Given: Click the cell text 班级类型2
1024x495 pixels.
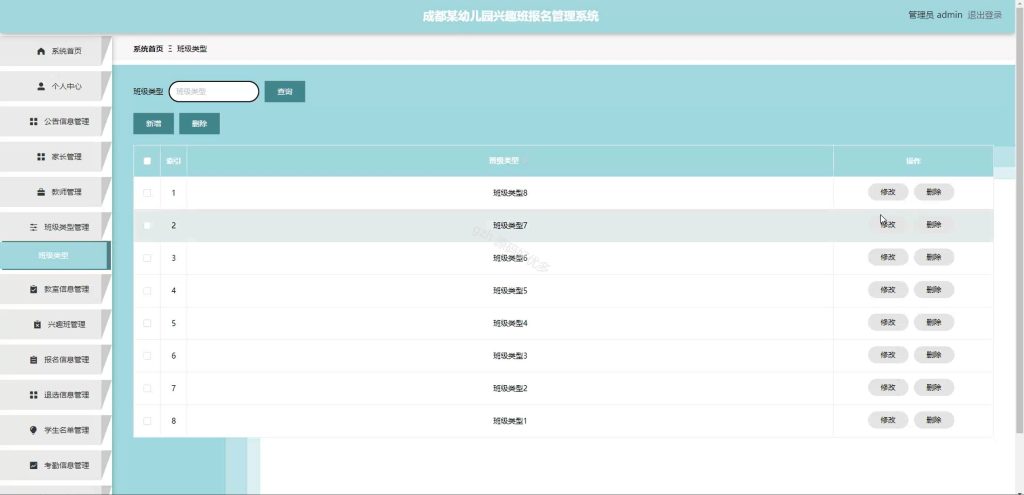Looking at the screenshot, I should 510,389.
